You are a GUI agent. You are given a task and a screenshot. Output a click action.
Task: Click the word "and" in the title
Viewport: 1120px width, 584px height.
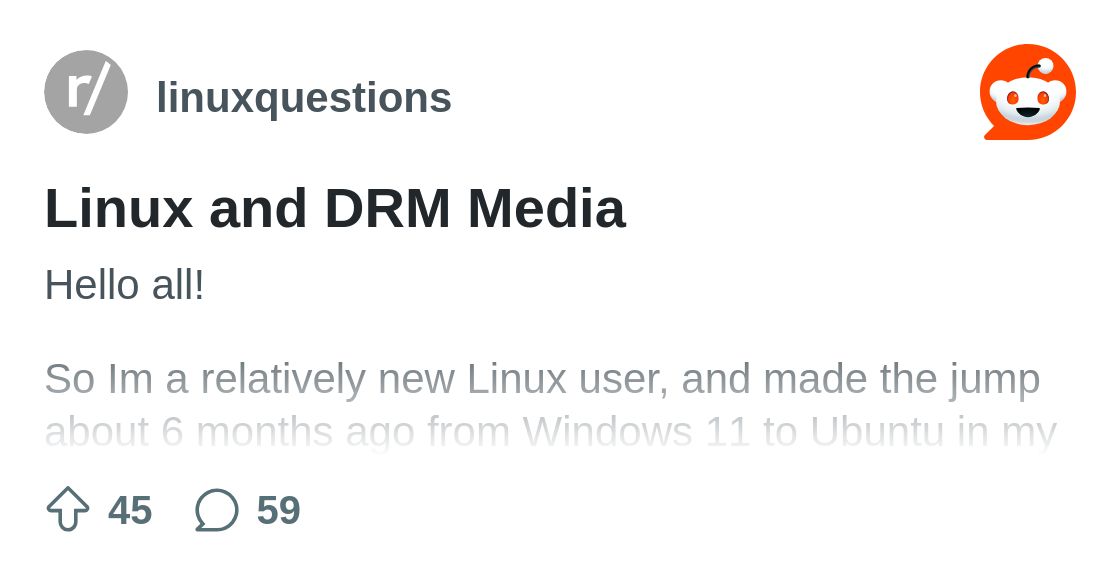[258, 209]
